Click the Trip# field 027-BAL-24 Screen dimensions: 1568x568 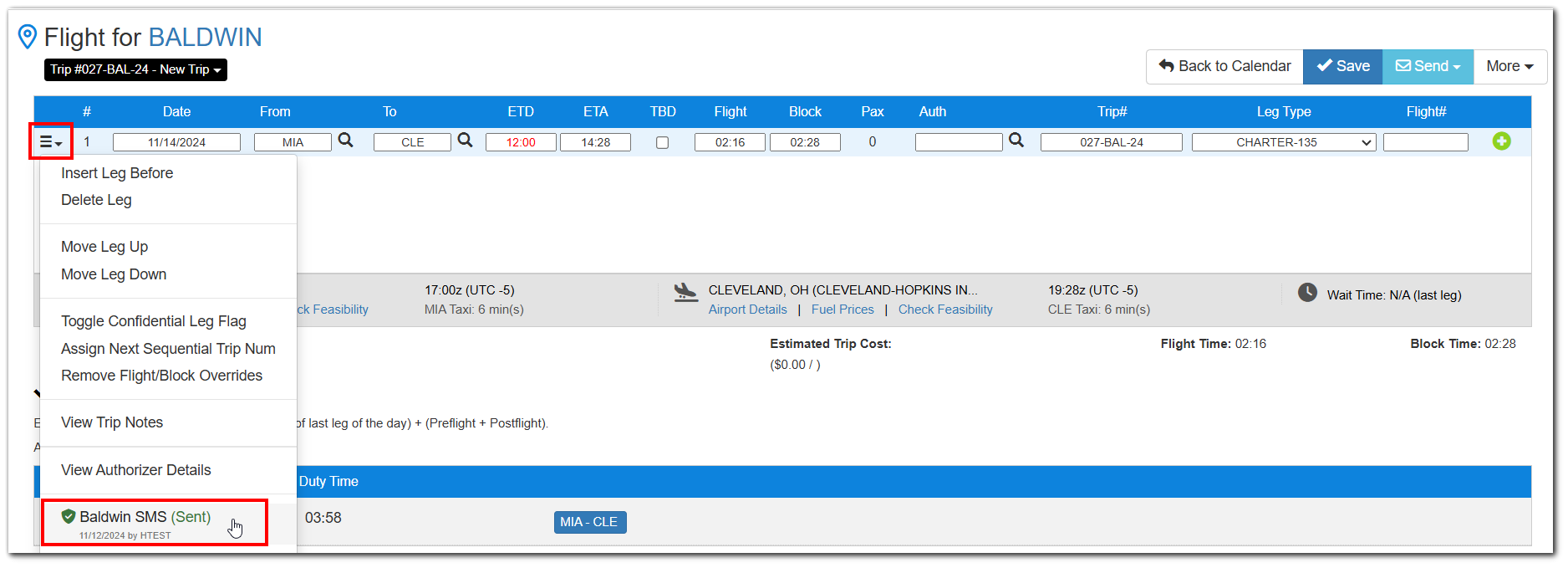coord(1112,142)
